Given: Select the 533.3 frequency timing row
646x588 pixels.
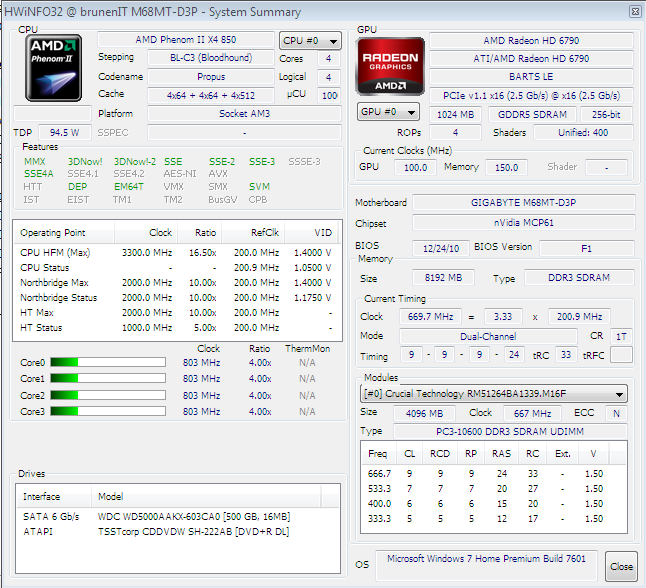Looking at the screenshot, I should (x=494, y=489).
